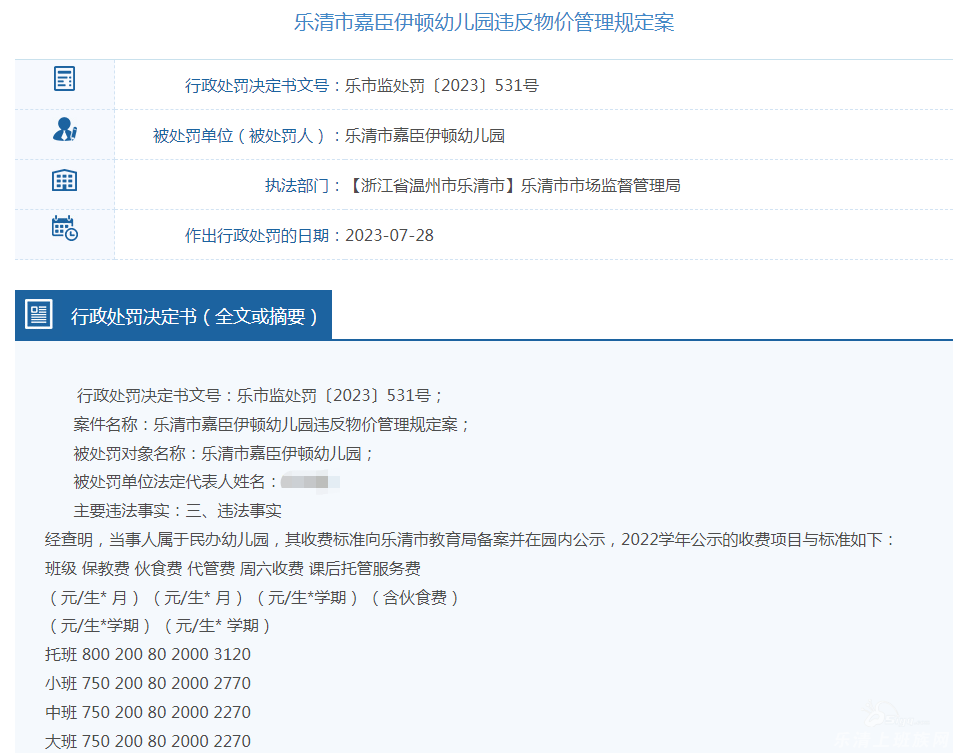Click the paragraph starting 经查明，当事人属于民办幼儿园
Viewport: 955px width, 753px height.
pos(470,540)
